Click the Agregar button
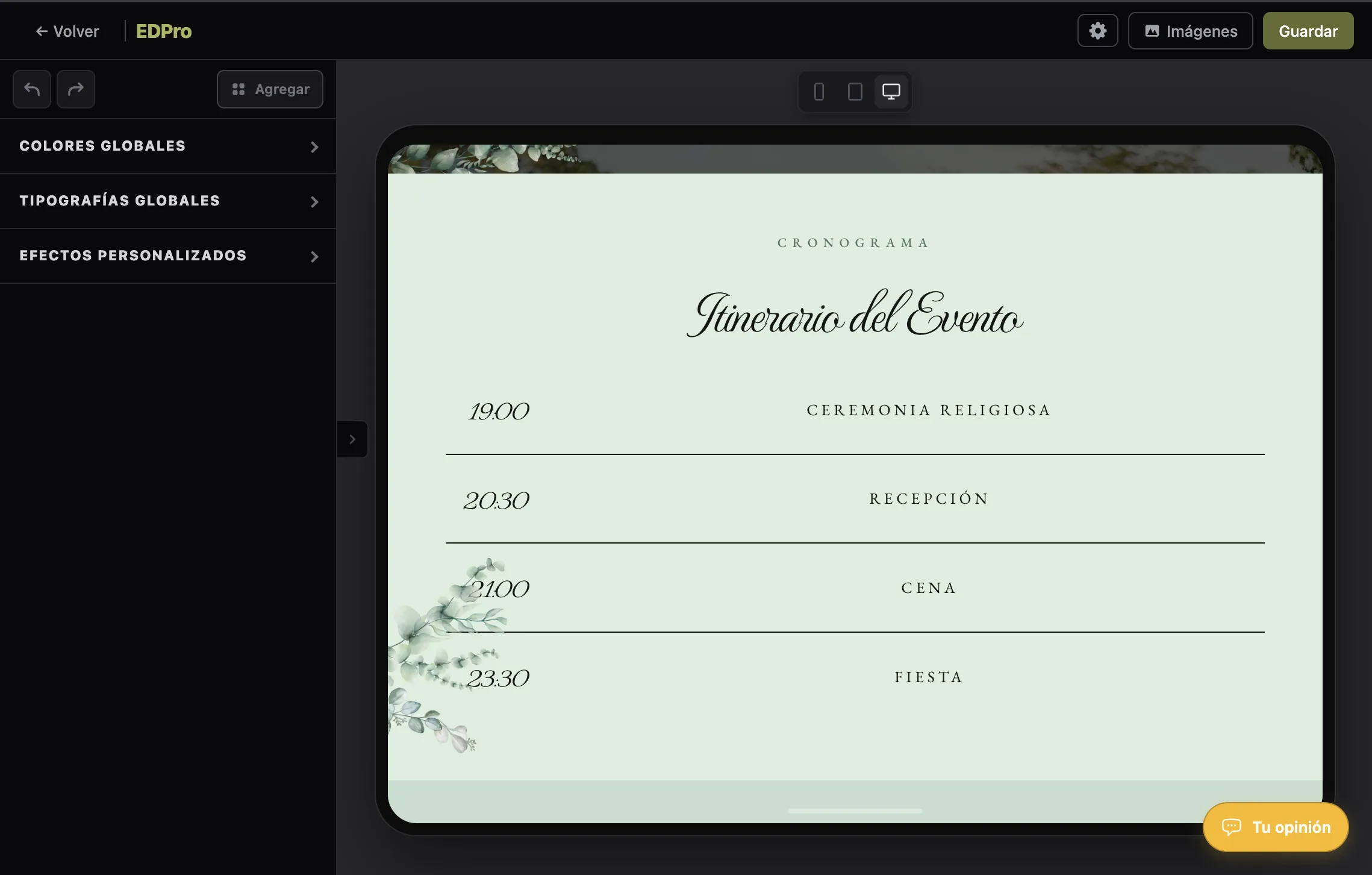1372x875 pixels. coord(270,89)
